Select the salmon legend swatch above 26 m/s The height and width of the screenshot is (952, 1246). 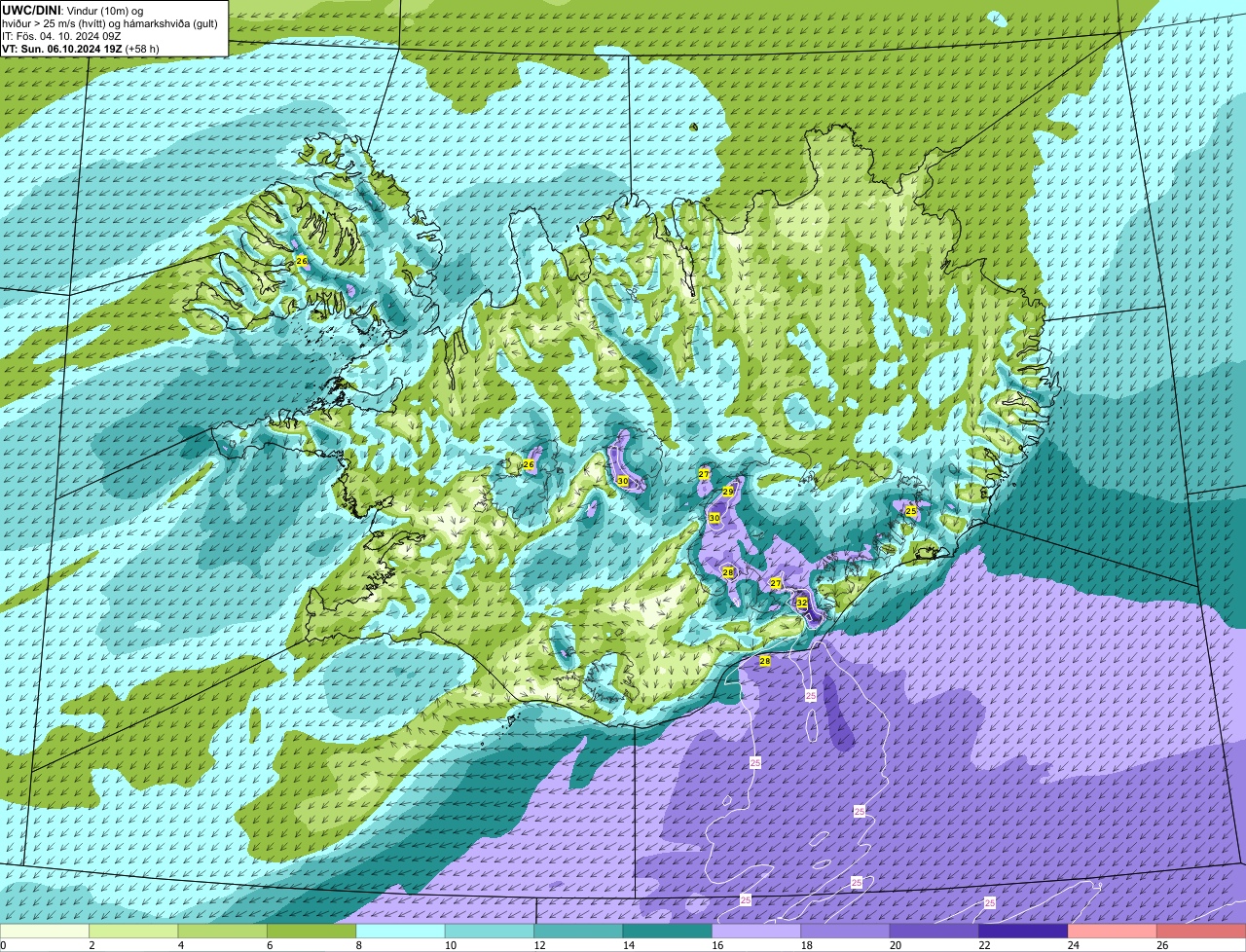tap(1202, 932)
